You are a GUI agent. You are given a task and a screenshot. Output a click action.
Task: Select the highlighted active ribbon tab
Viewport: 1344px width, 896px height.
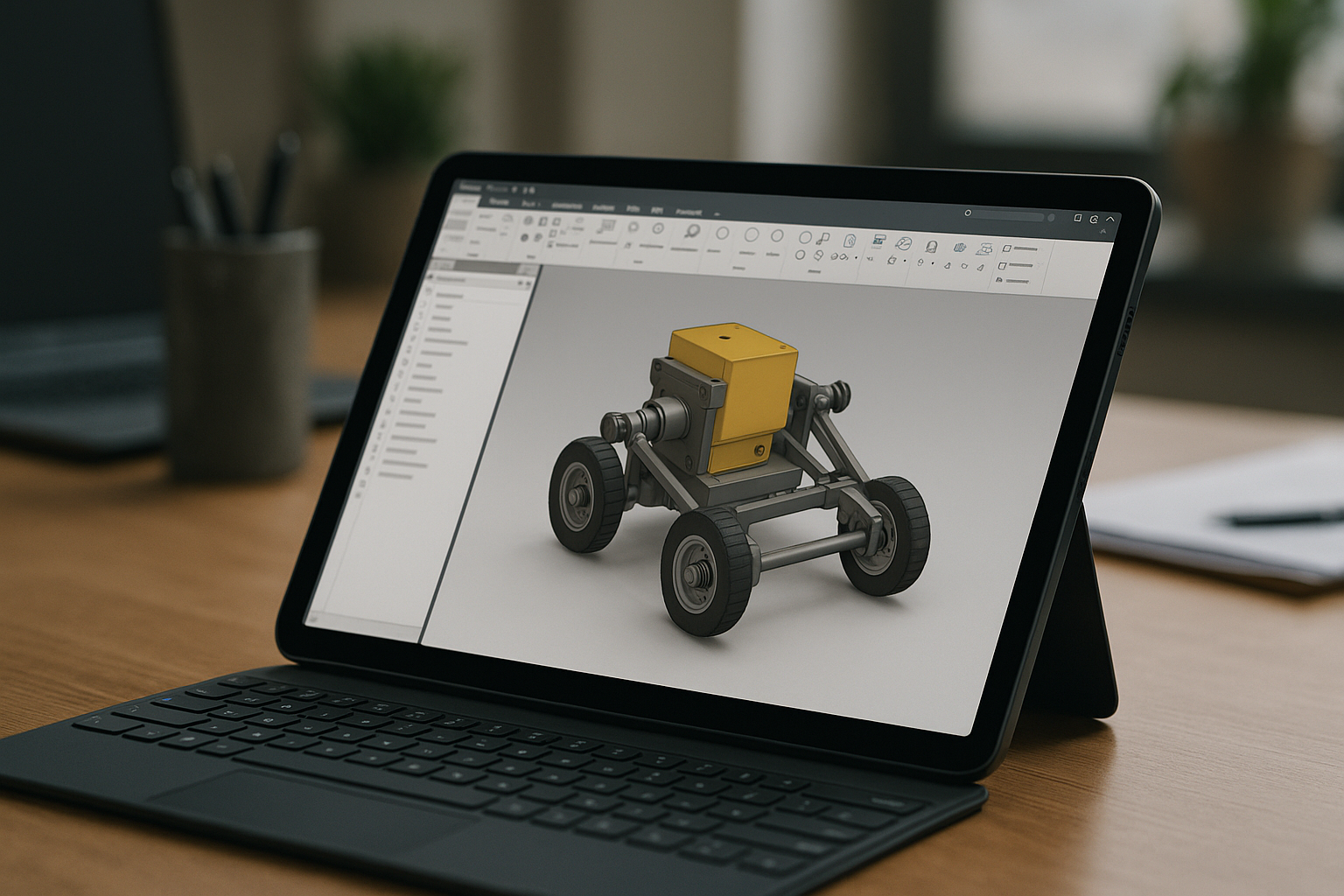click(465, 200)
